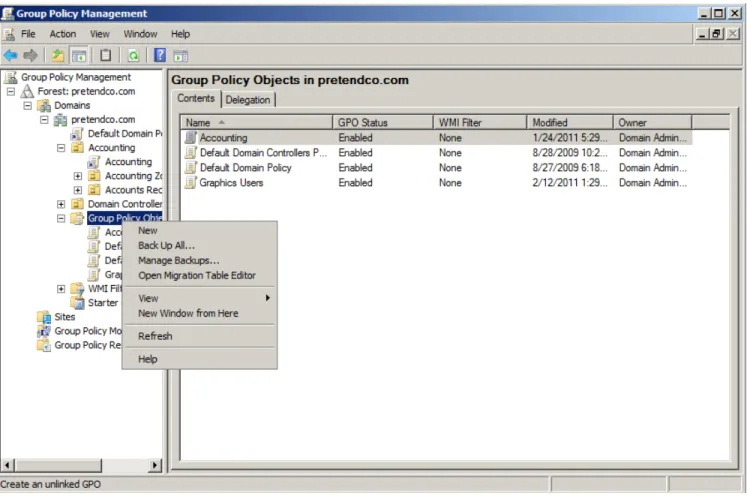Switch to the Delegation tab
This screenshot has width=747, height=496.
(248, 100)
